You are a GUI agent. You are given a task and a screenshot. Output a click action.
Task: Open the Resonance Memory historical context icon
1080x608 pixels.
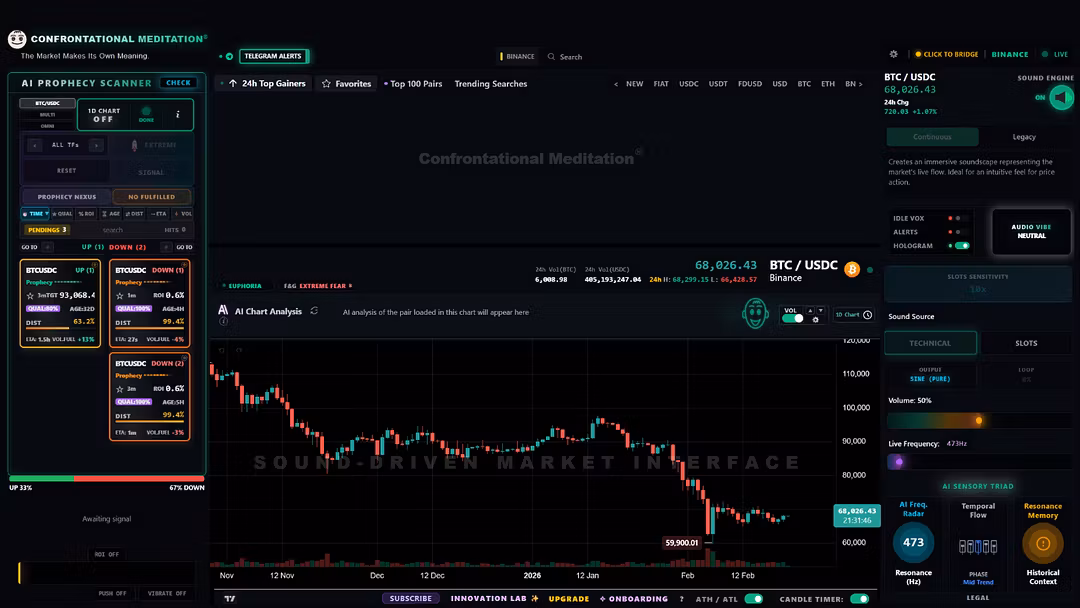[x=1042, y=544]
